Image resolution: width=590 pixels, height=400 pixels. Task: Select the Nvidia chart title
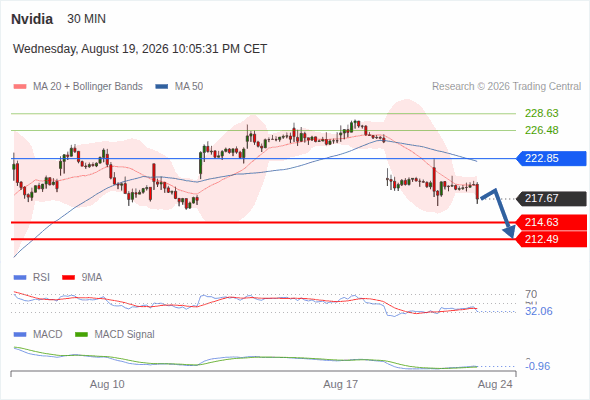click(x=32, y=19)
